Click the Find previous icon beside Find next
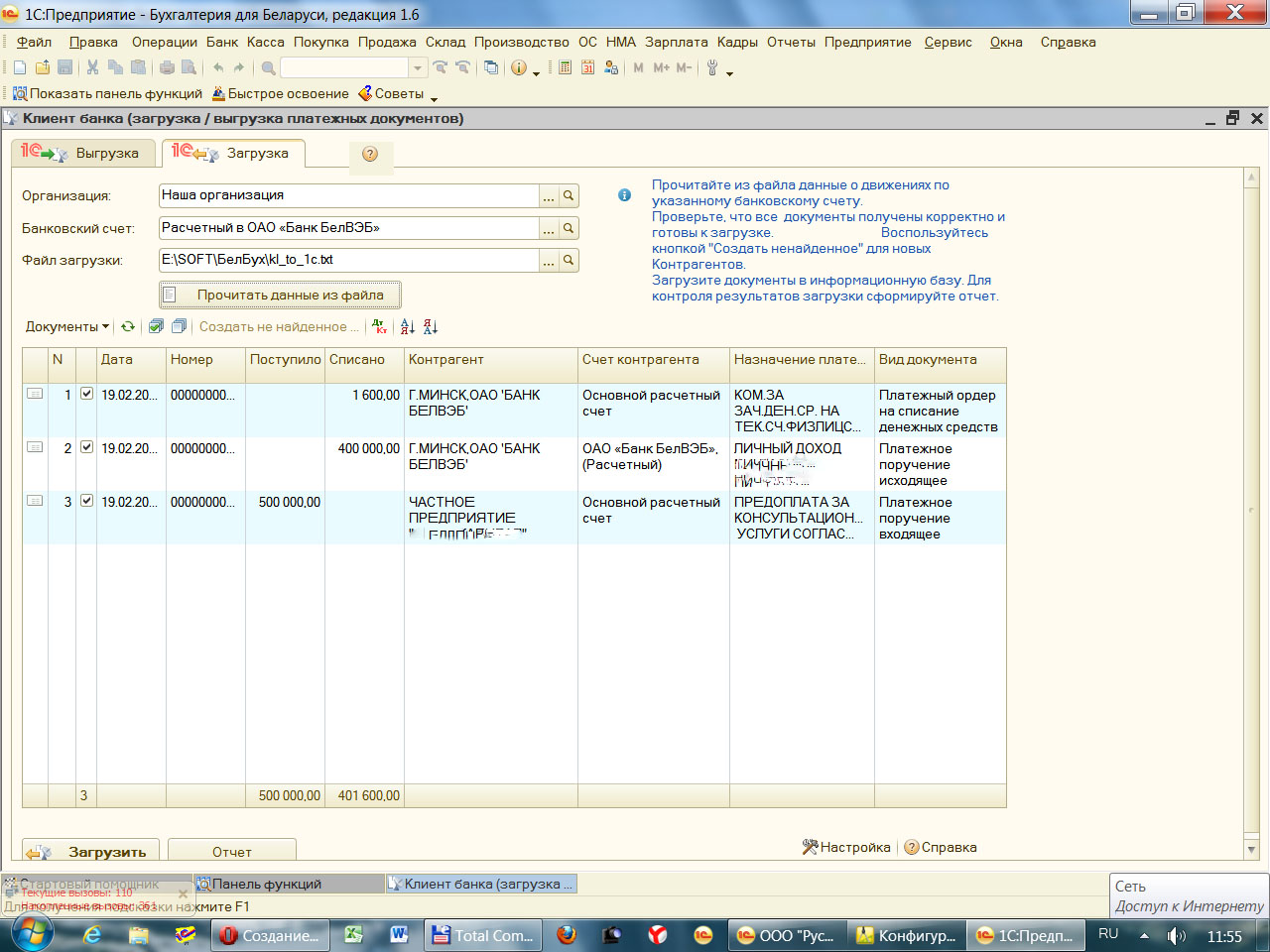Image resolution: width=1270 pixels, height=952 pixels. pos(462,67)
